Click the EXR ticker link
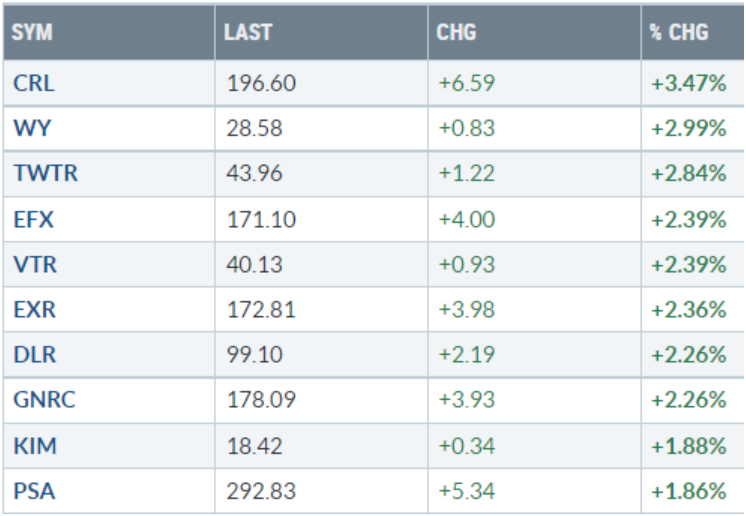The height and width of the screenshot is (516, 746). tap(33, 308)
